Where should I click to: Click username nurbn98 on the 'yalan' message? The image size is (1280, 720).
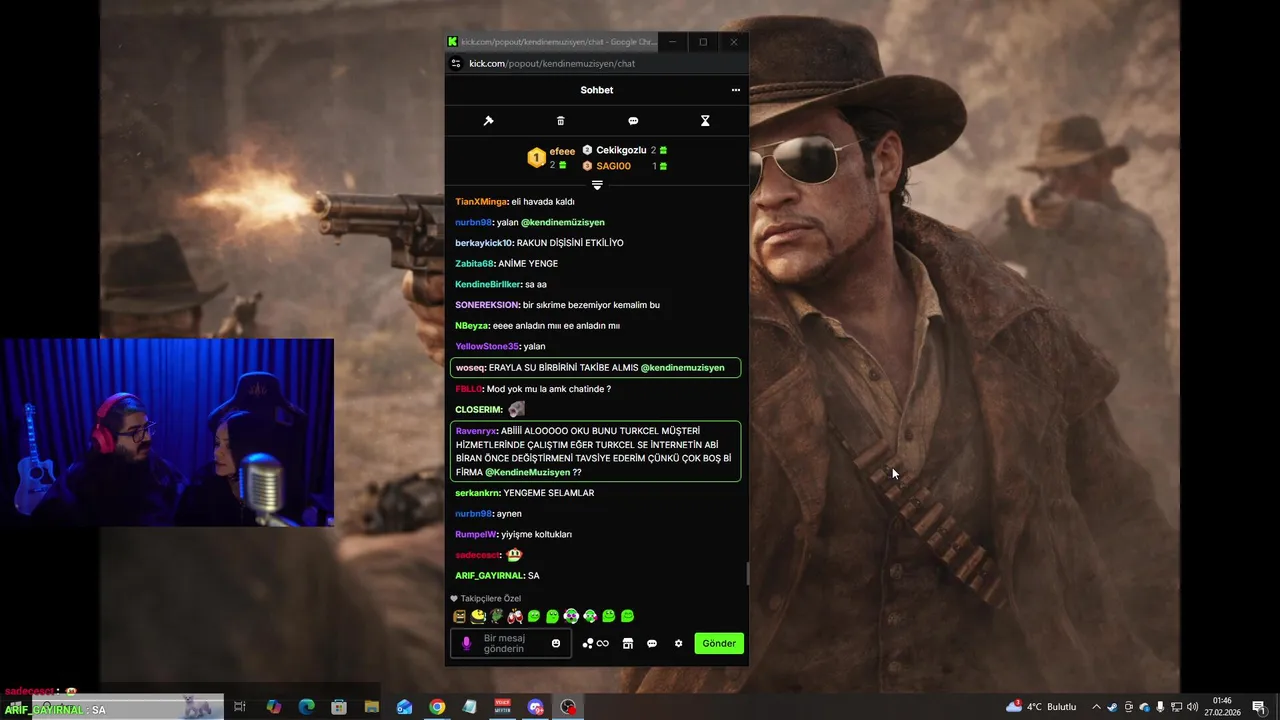click(473, 223)
